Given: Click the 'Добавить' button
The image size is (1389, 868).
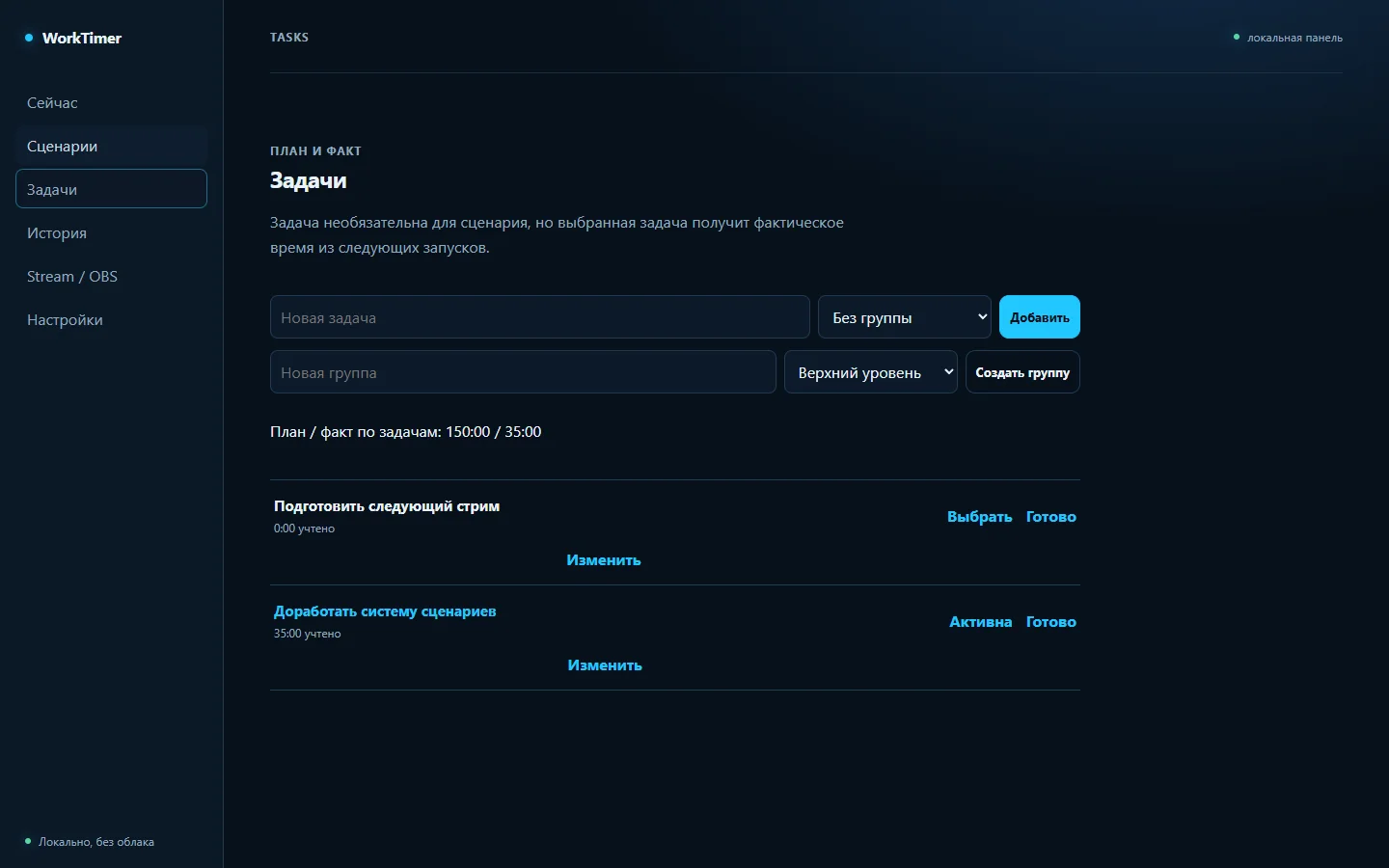Looking at the screenshot, I should pyautogui.click(x=1040, y=317).
